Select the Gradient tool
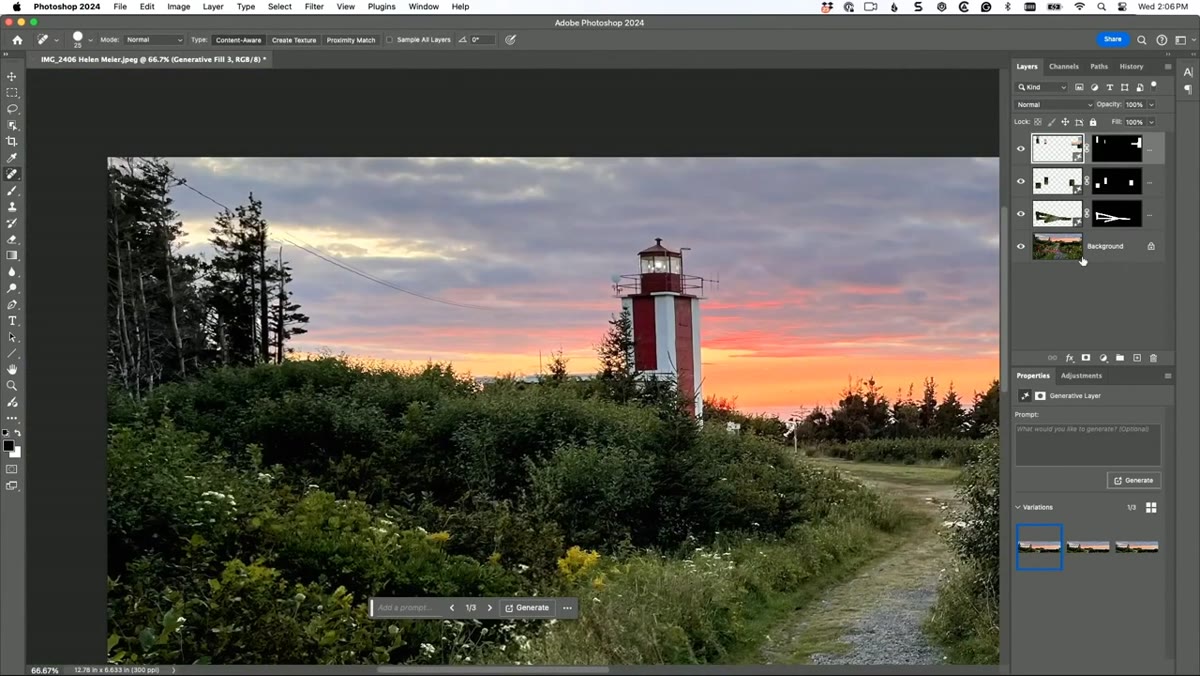The width and height of the screenshot is (1200, 676). 12,255
